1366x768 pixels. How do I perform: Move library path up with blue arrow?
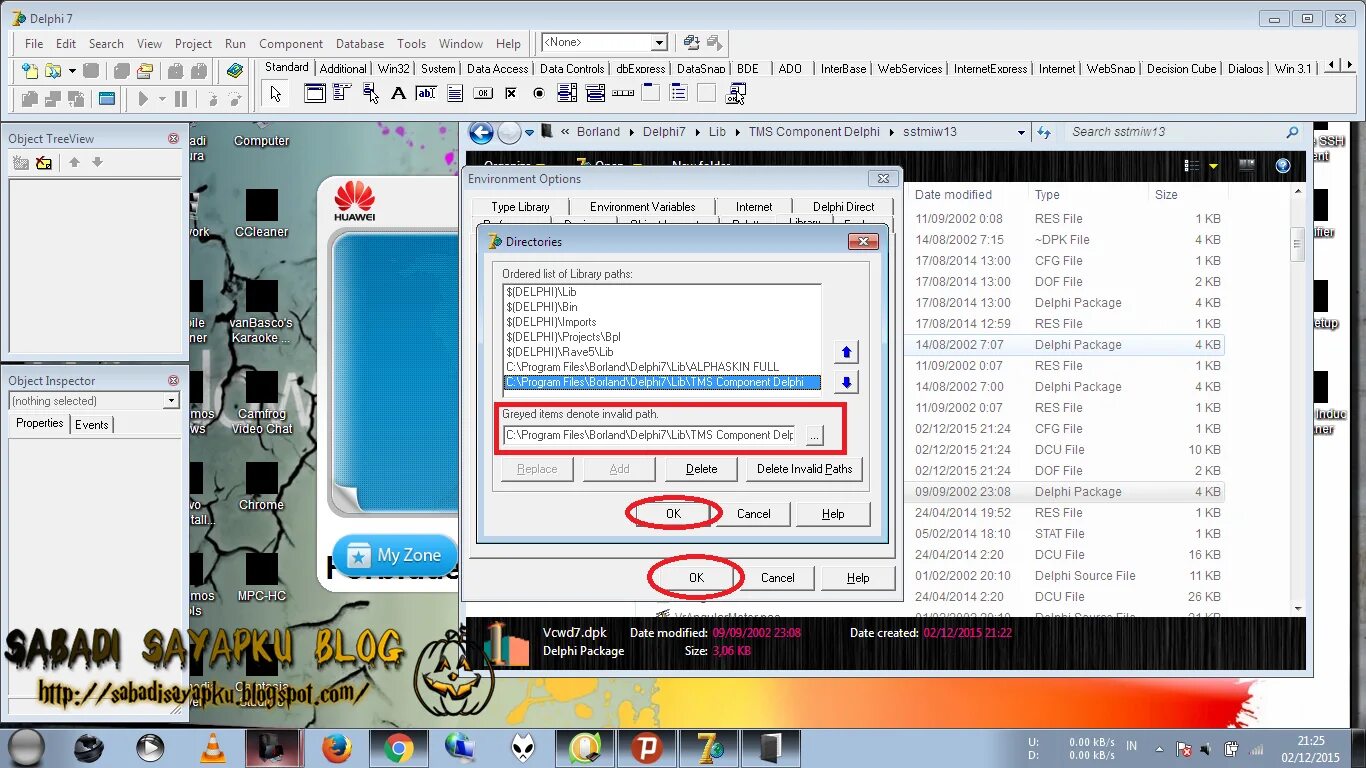[x=846, y=352]
